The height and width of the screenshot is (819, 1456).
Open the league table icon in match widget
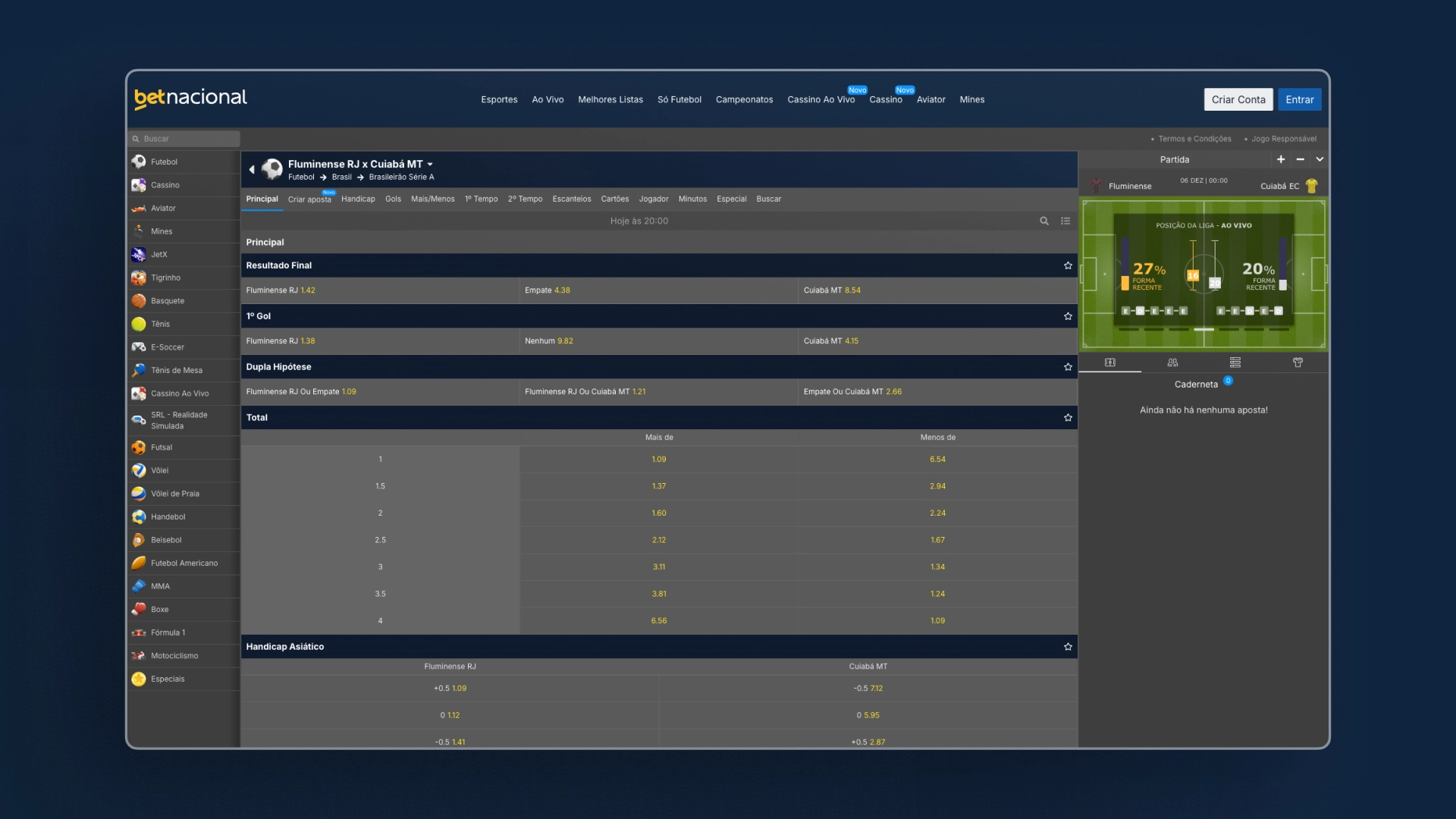pos(1235,362)
